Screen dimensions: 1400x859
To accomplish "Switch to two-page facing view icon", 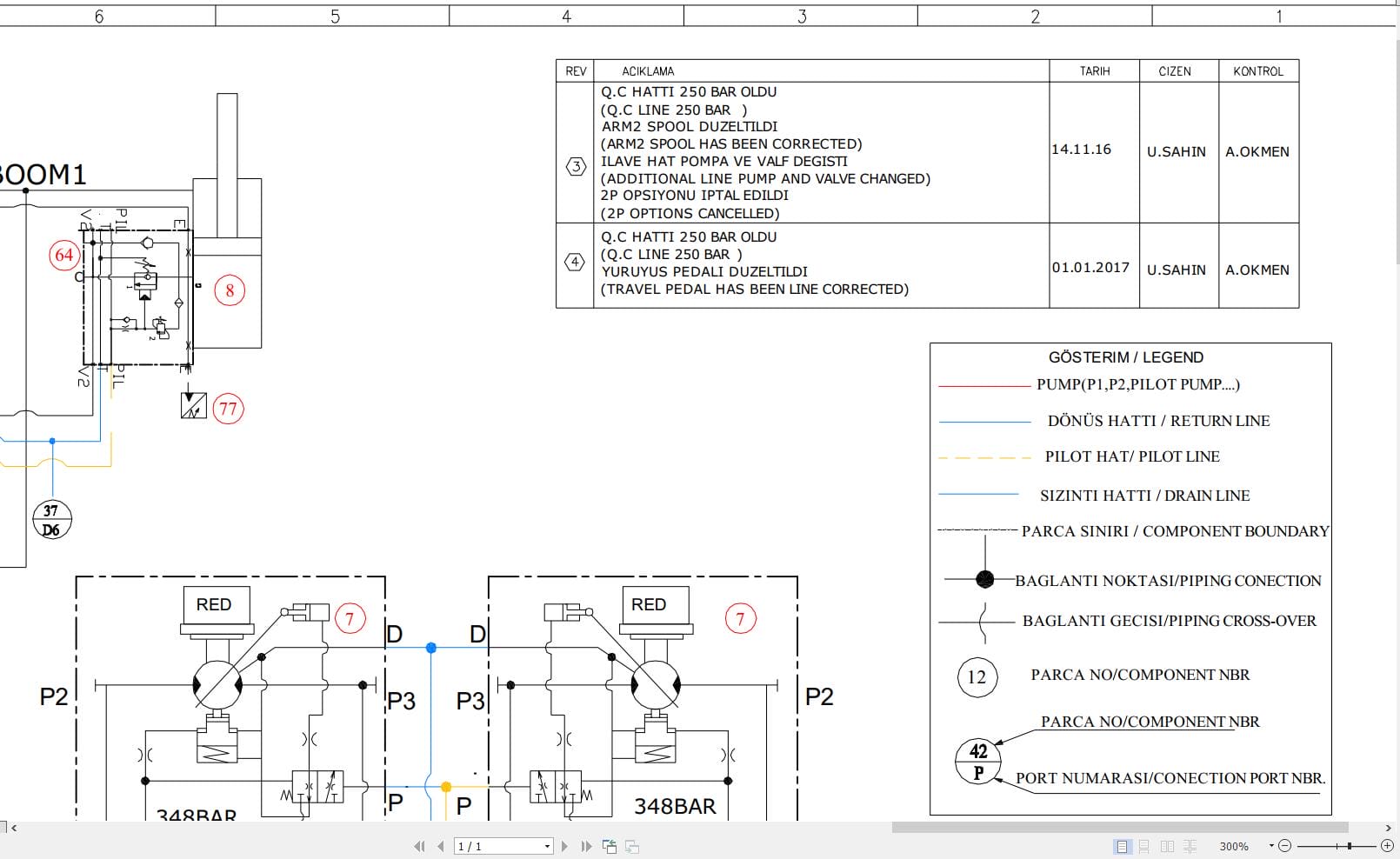I will pyautogui.click(x=1167, y=846).
